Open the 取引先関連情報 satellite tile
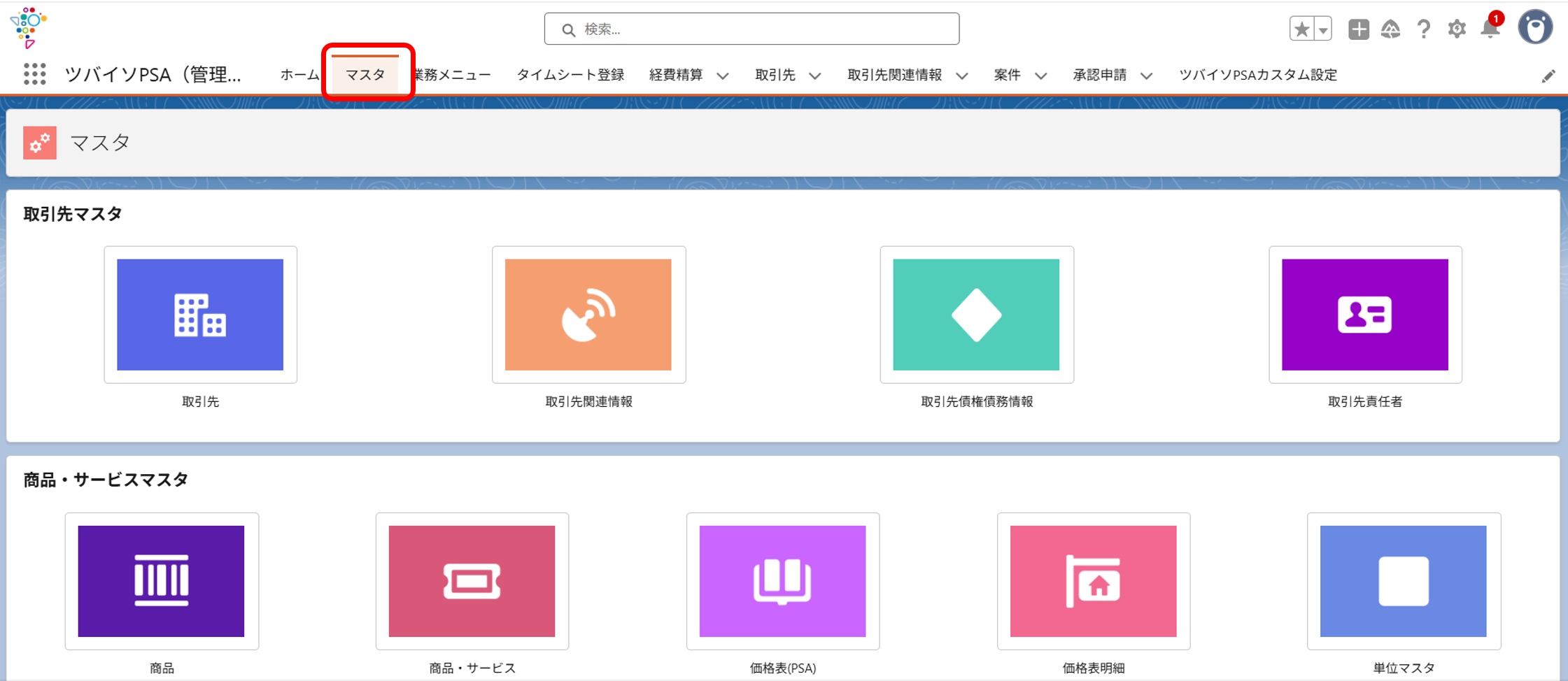This screenshot has height=681, width=1568. tap(588, 315)
